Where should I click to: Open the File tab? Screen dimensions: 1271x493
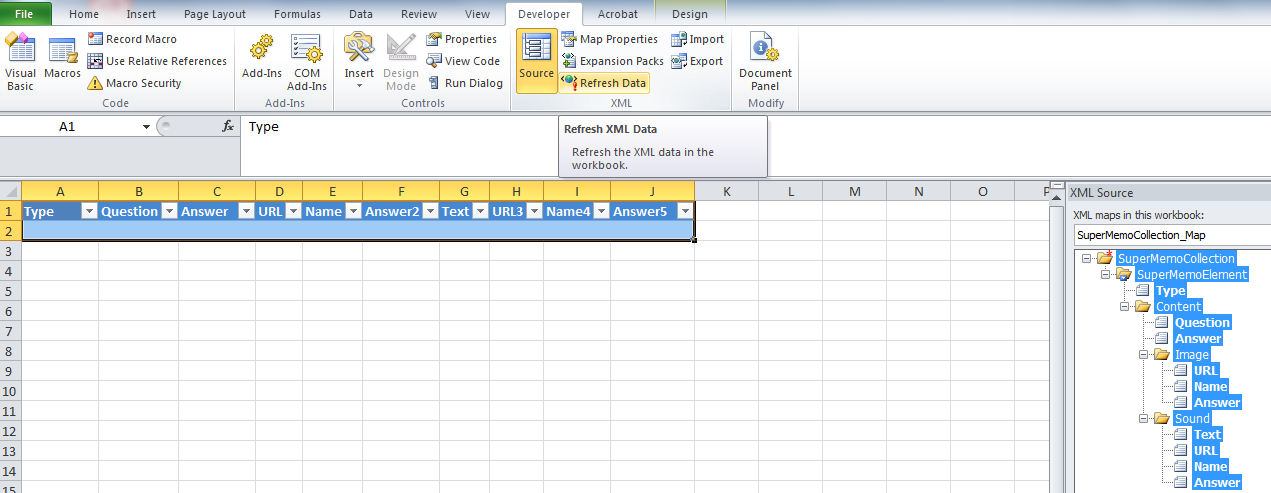coord(25,14)
